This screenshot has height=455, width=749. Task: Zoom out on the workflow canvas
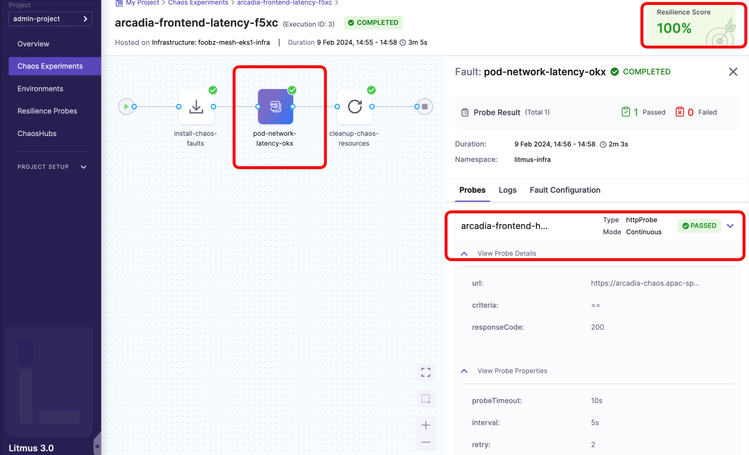point(426,442)
